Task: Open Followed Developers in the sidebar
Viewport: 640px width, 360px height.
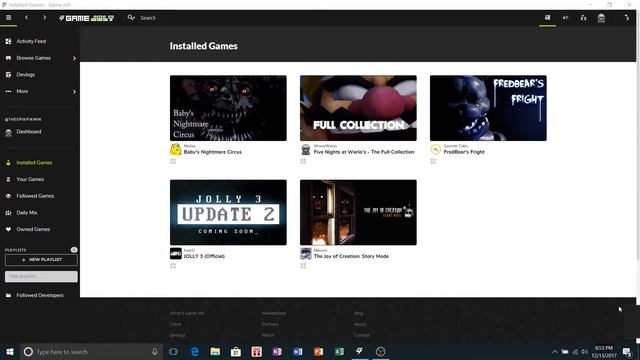Action: click(x=40, y=295)
